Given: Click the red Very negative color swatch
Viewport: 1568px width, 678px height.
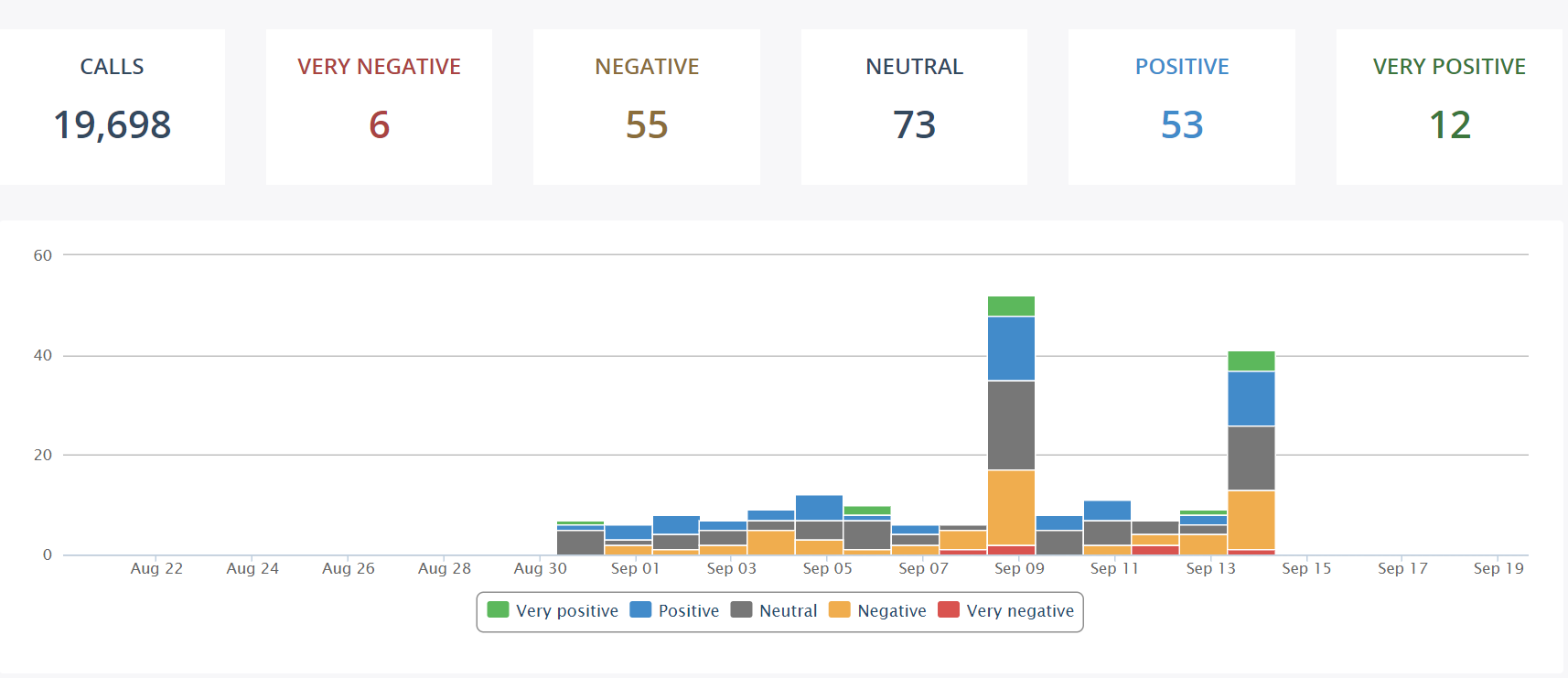Looking at the screenshot, I should [x=950, y=610].
